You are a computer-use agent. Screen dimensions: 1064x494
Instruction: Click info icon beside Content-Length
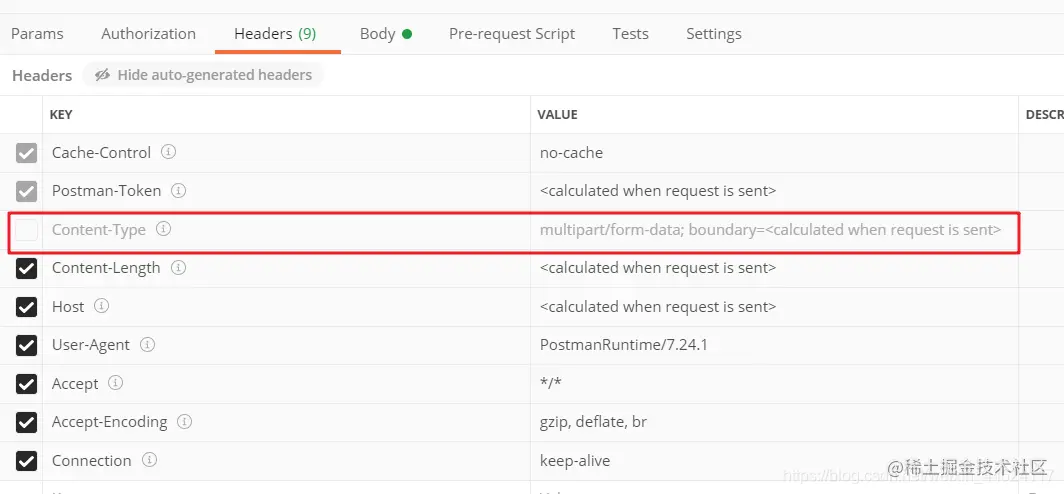179,268
